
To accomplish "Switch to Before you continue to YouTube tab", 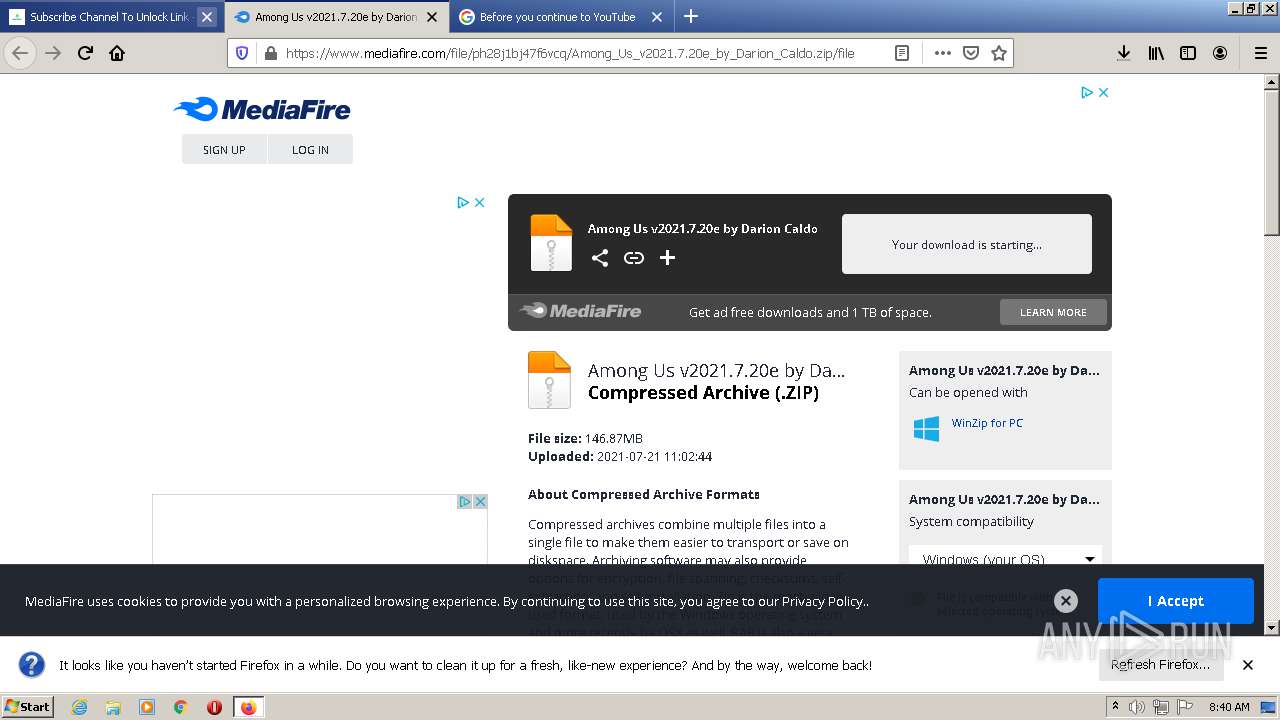I will 558,17.
